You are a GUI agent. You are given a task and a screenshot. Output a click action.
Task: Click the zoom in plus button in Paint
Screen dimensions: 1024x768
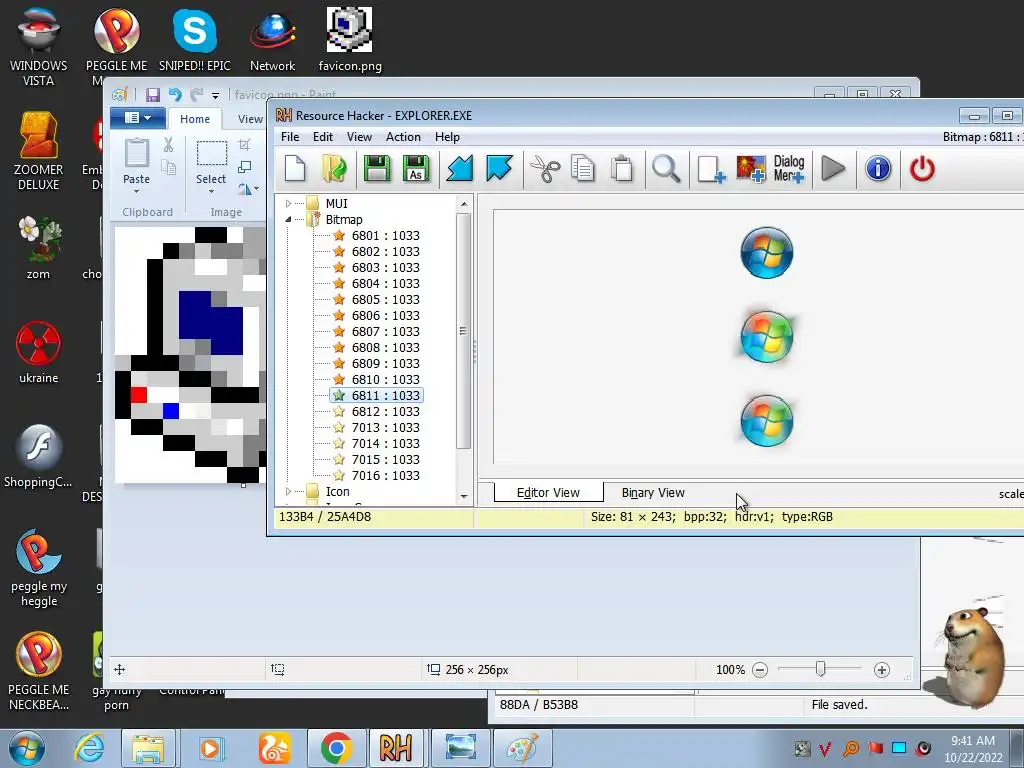(x=882, y=670)
